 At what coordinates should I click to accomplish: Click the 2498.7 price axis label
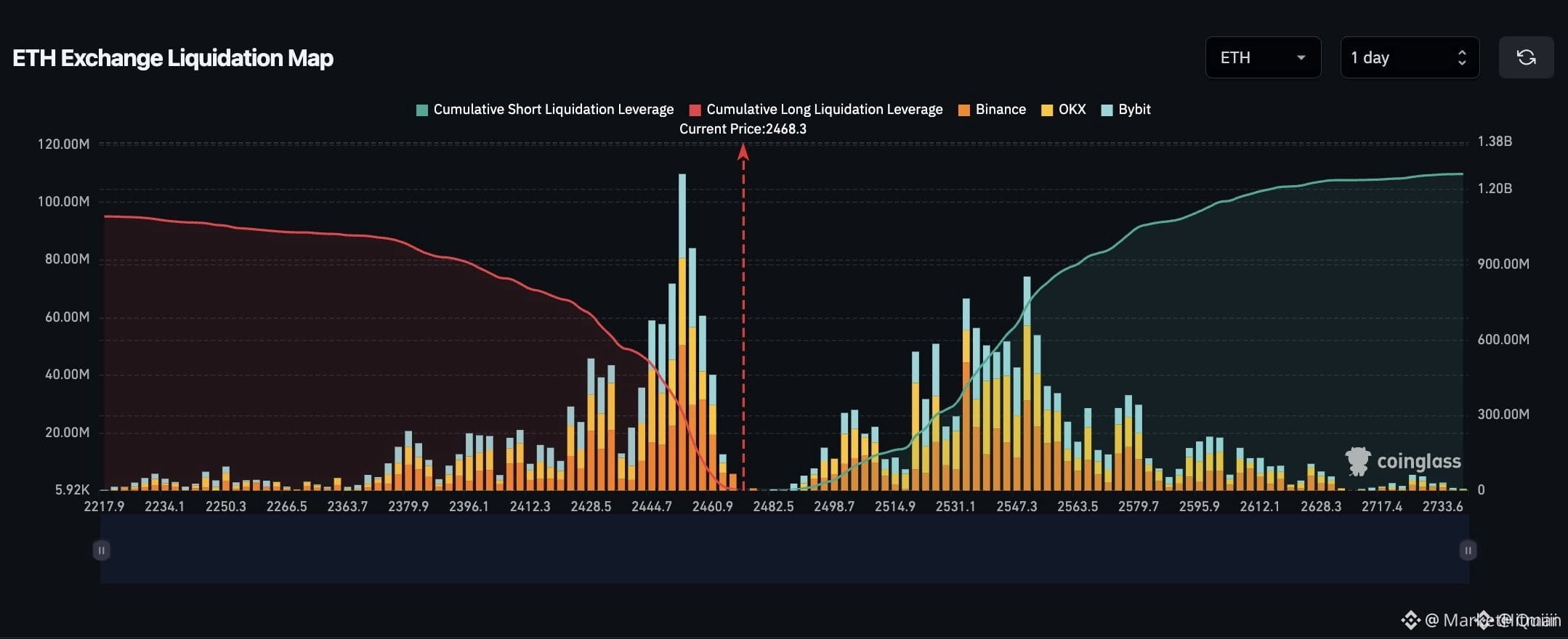(x=834, y=506)
